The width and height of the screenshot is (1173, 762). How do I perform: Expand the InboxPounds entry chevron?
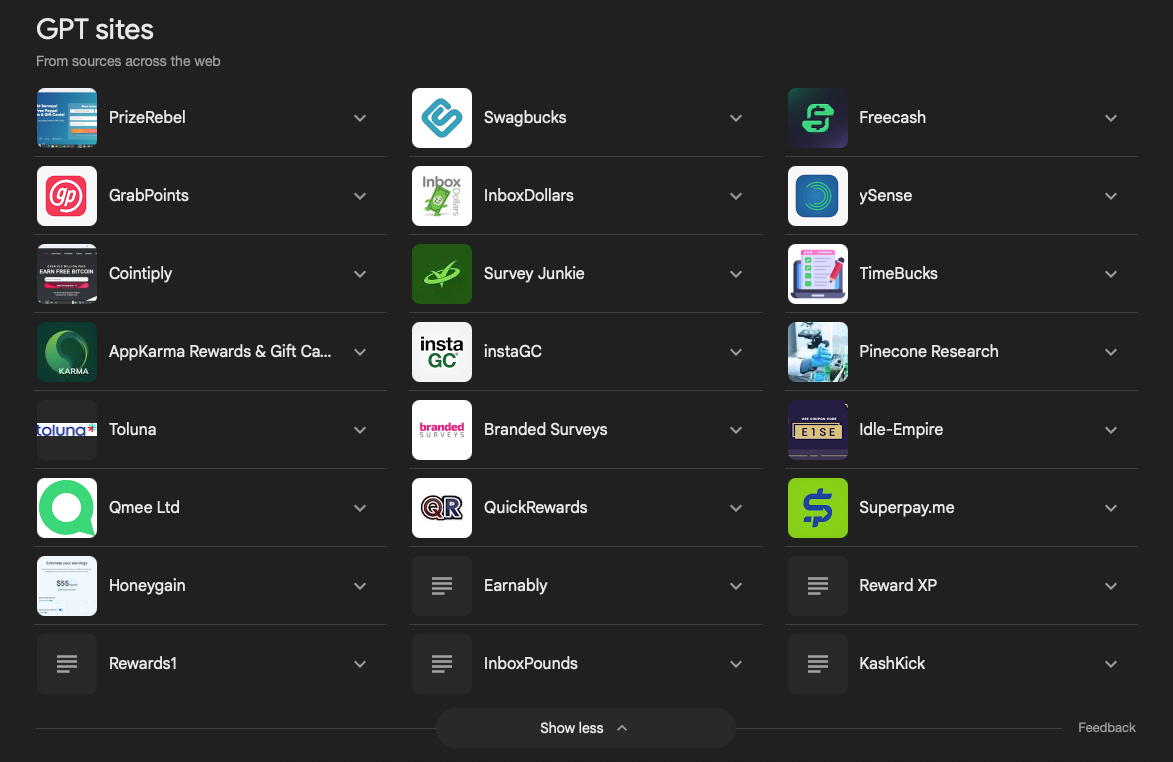click(x=736, y=664)
